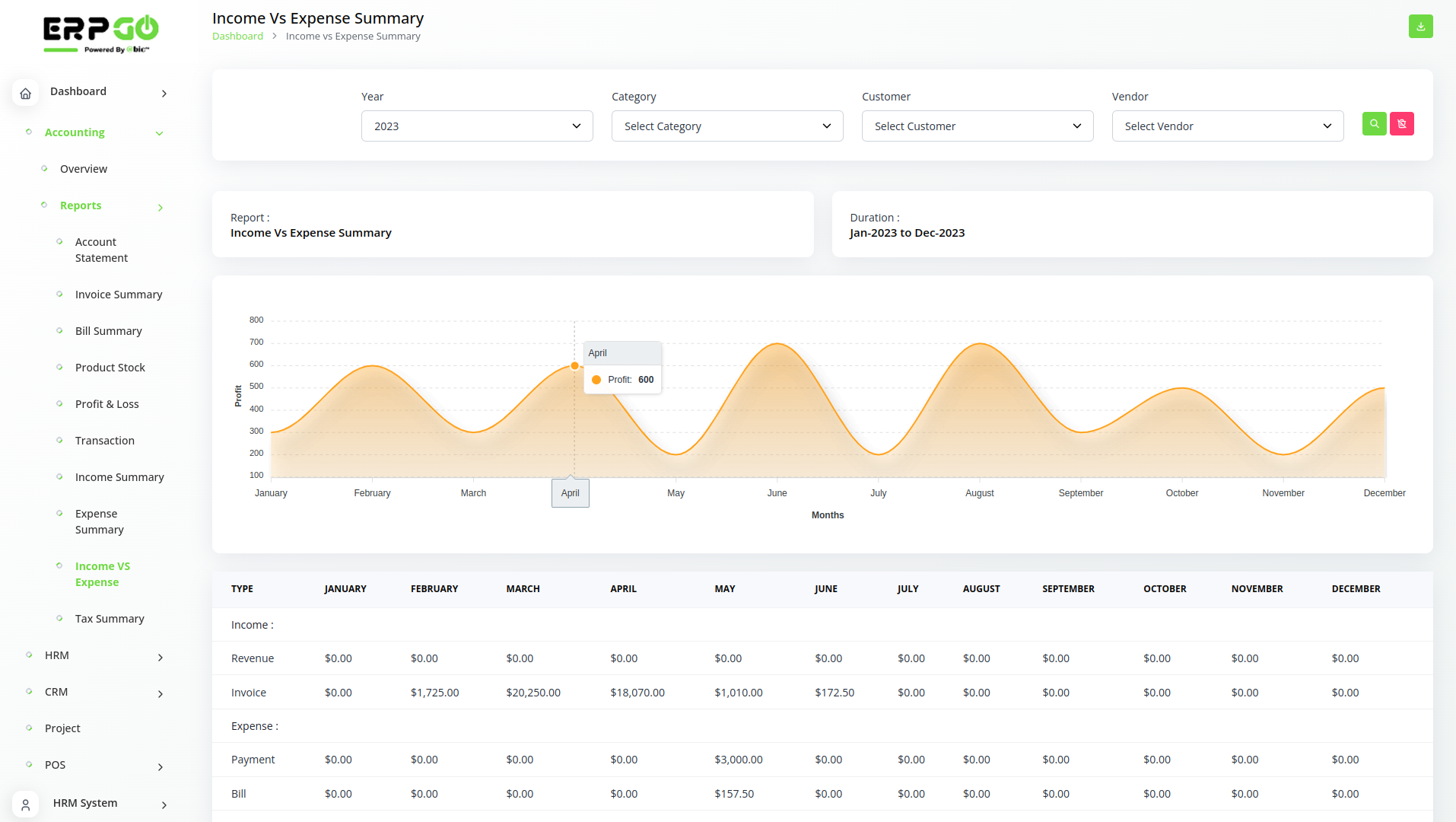Open the Select Customer dropdown
This screenshot has width=1456, height=822.
click(x=978, y=126)
